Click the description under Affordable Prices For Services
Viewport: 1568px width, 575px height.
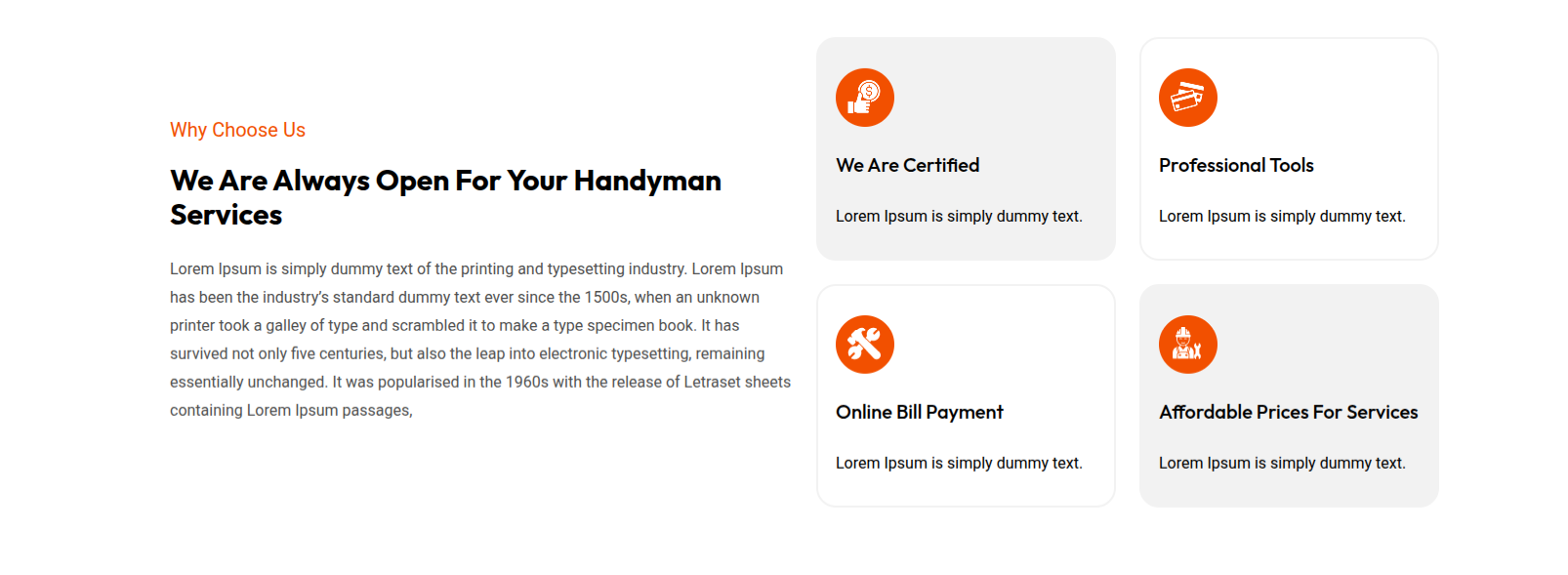(1282, 464)
